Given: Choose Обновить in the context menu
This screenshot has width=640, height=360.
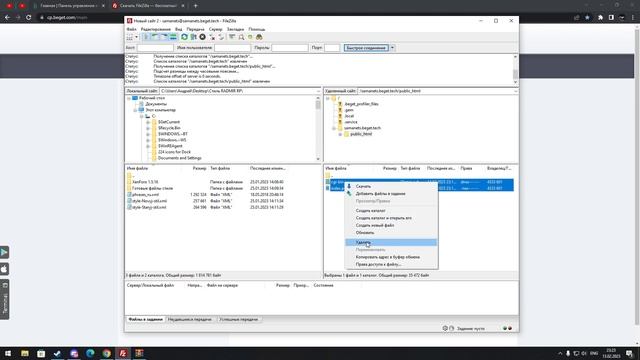Looking at the screenshot, I should tap(391, 233).
